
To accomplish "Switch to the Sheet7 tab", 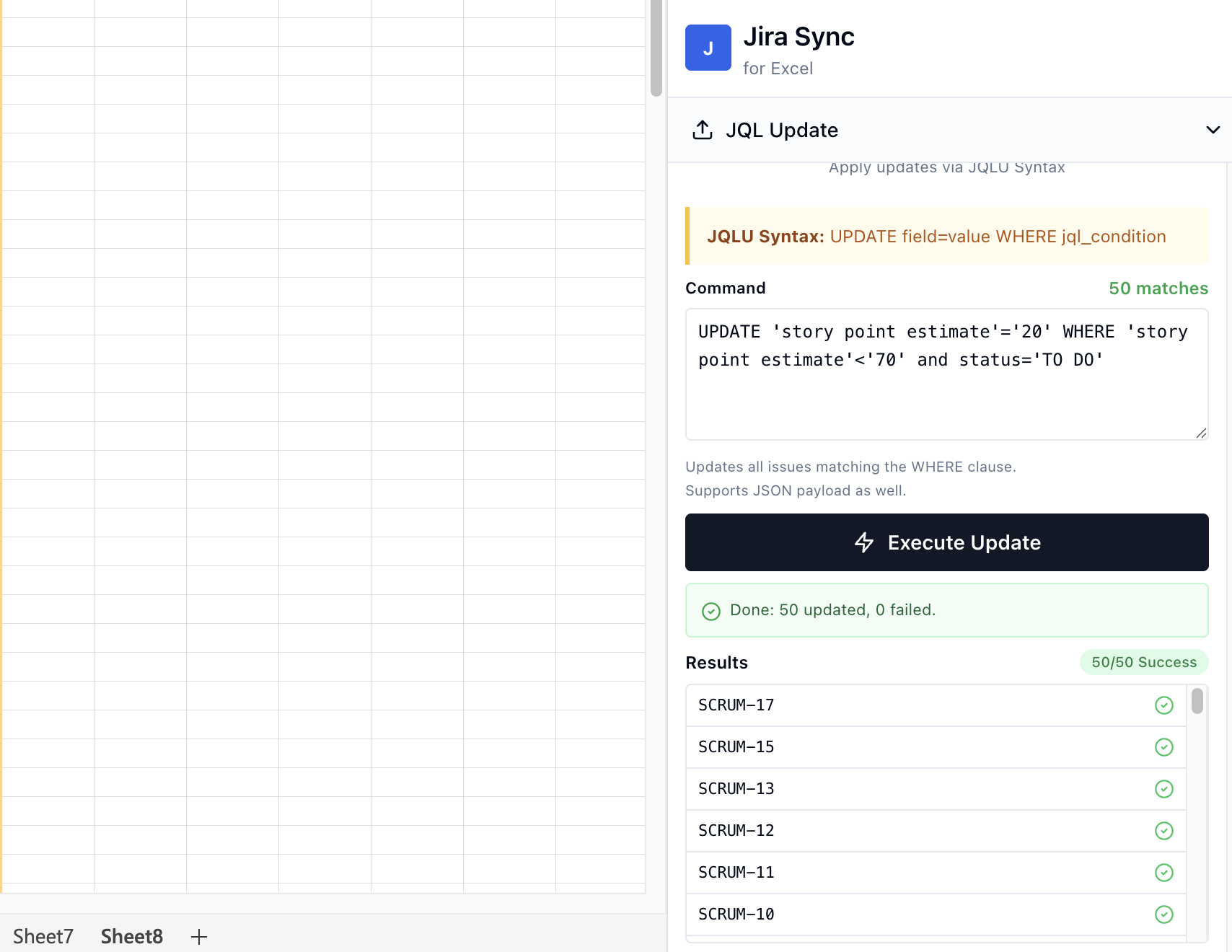I will click(43, 935).
